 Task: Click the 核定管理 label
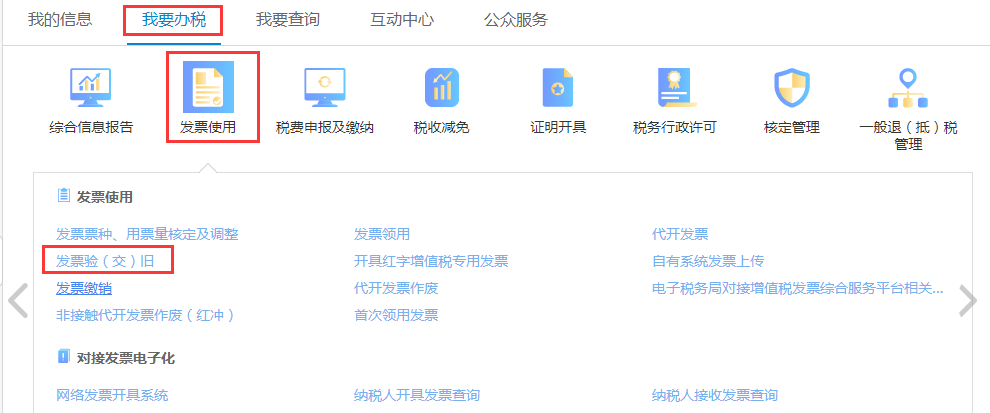tap(792, 128)
